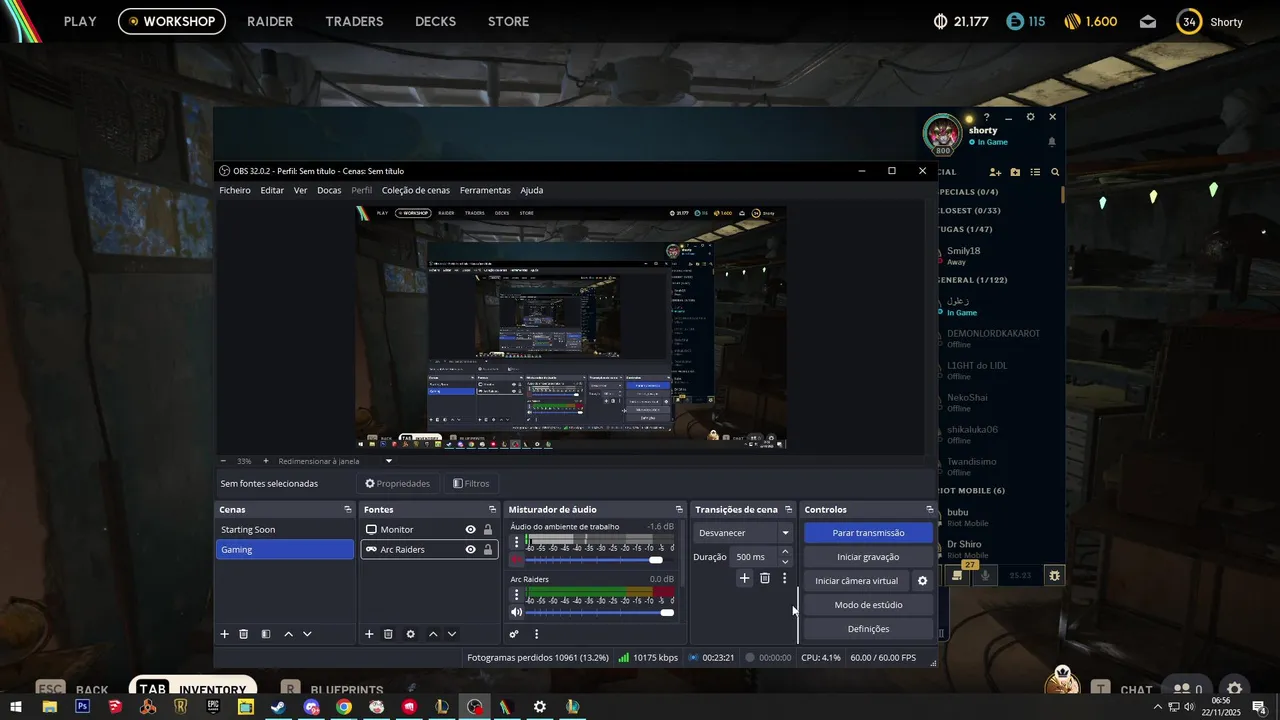Move selected scene up in Cenas
Viewport: 1280px width, 720px height.
289,634
